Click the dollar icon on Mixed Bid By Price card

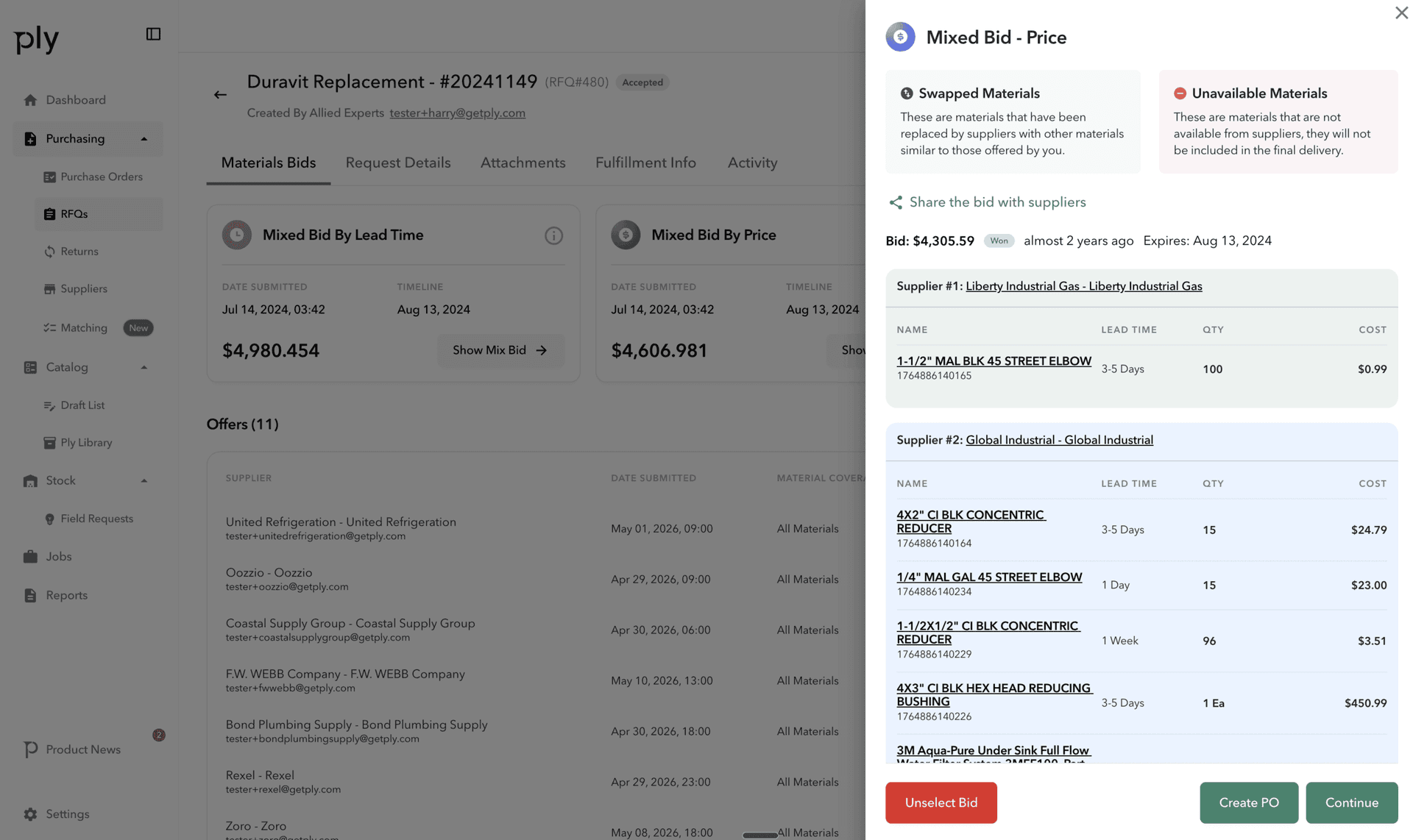click(626, 235)
